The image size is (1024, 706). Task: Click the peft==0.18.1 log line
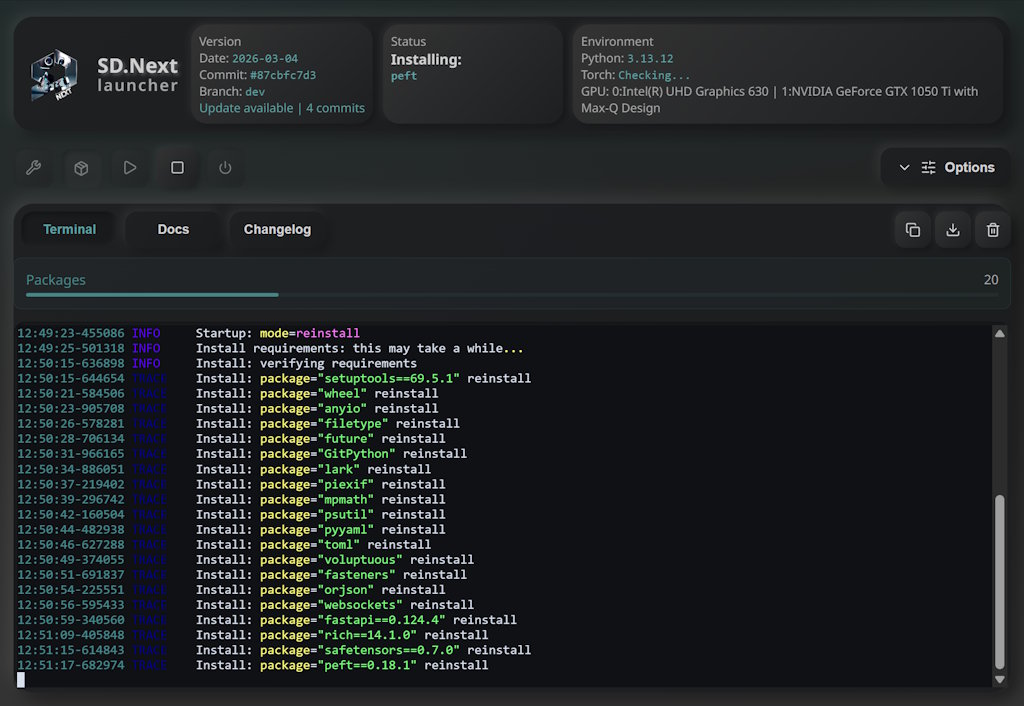pos(253,665)
